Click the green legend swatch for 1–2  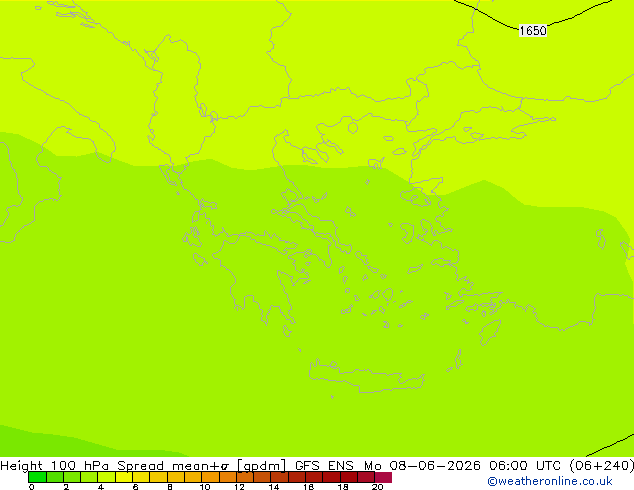coord(55,477)
